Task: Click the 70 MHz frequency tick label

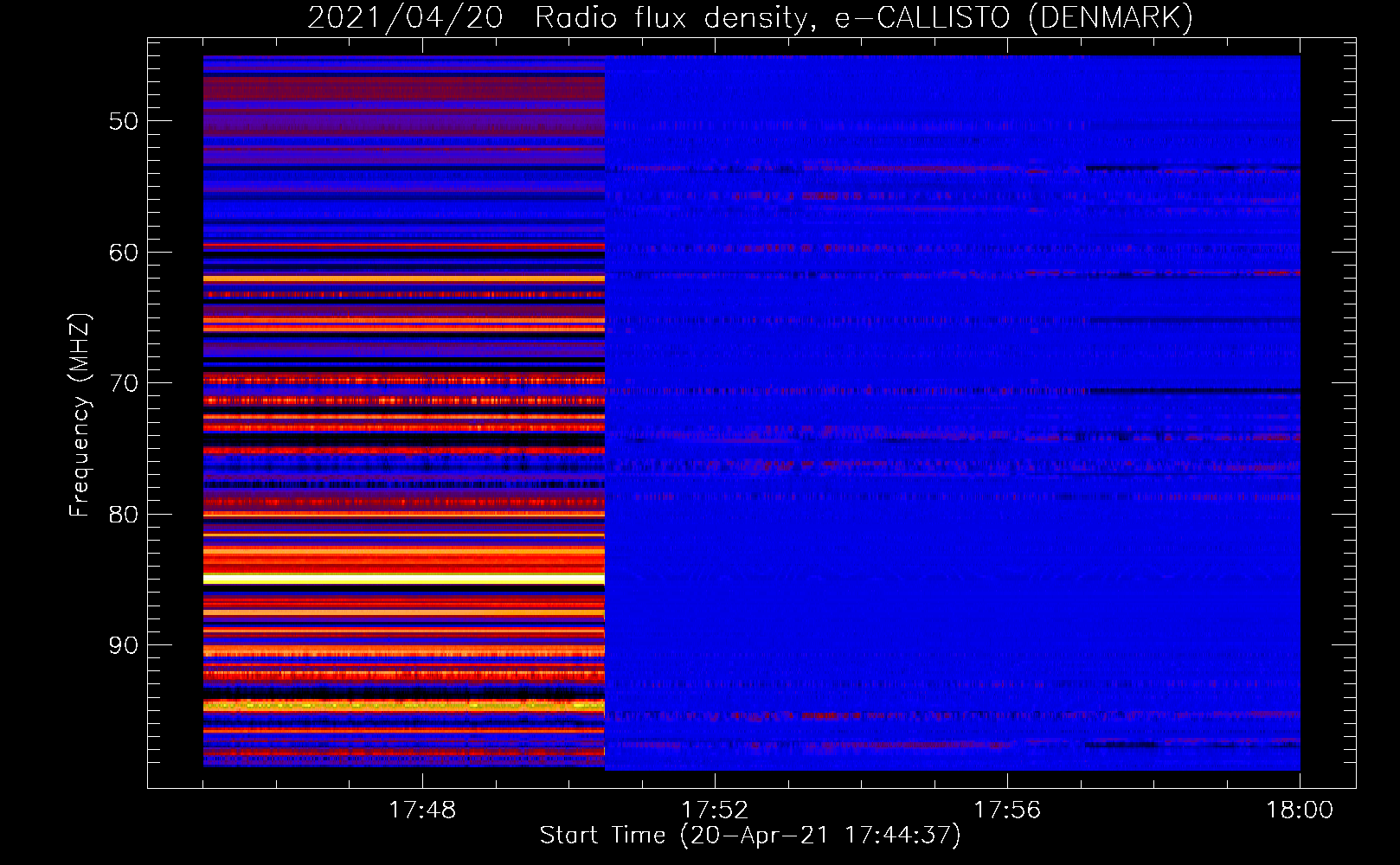Action: pos(124,383)
